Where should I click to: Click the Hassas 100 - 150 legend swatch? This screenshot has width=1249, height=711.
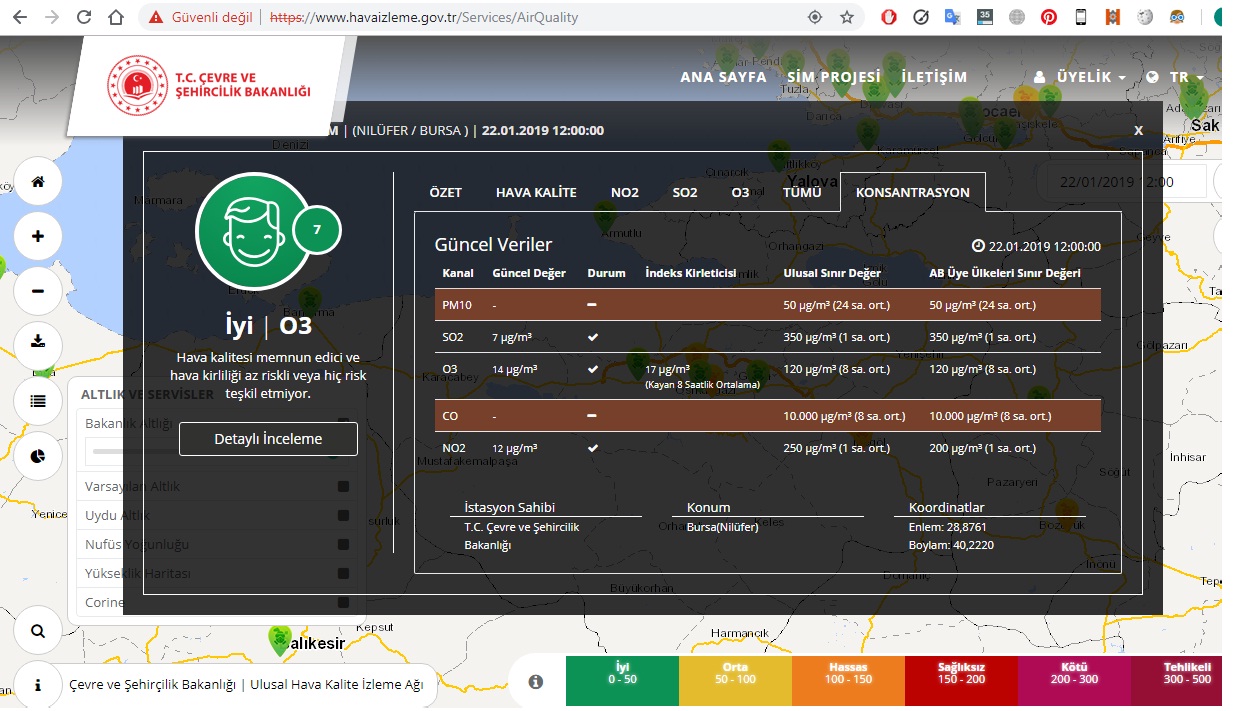coord(848,682)
